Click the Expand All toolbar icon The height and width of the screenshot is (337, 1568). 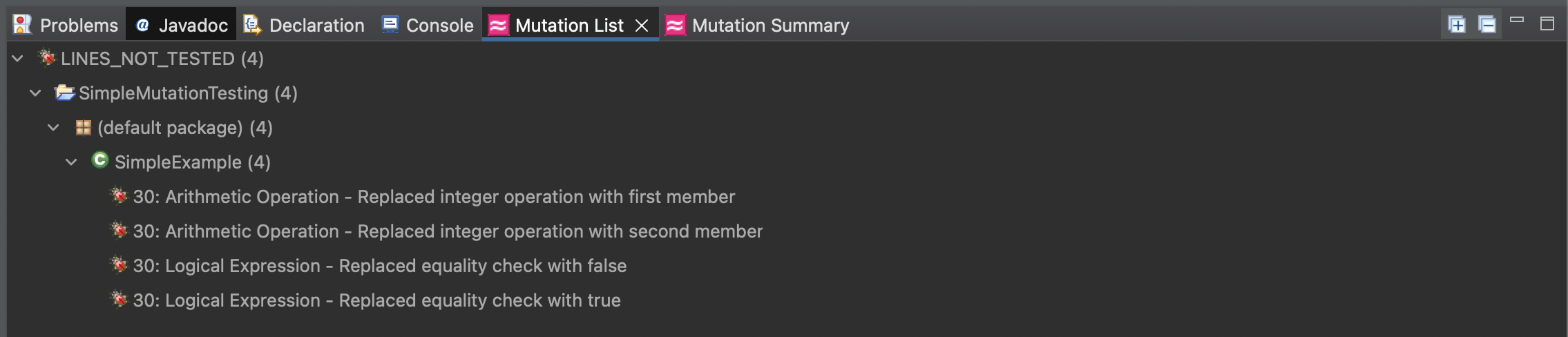tap(1457, 25)
